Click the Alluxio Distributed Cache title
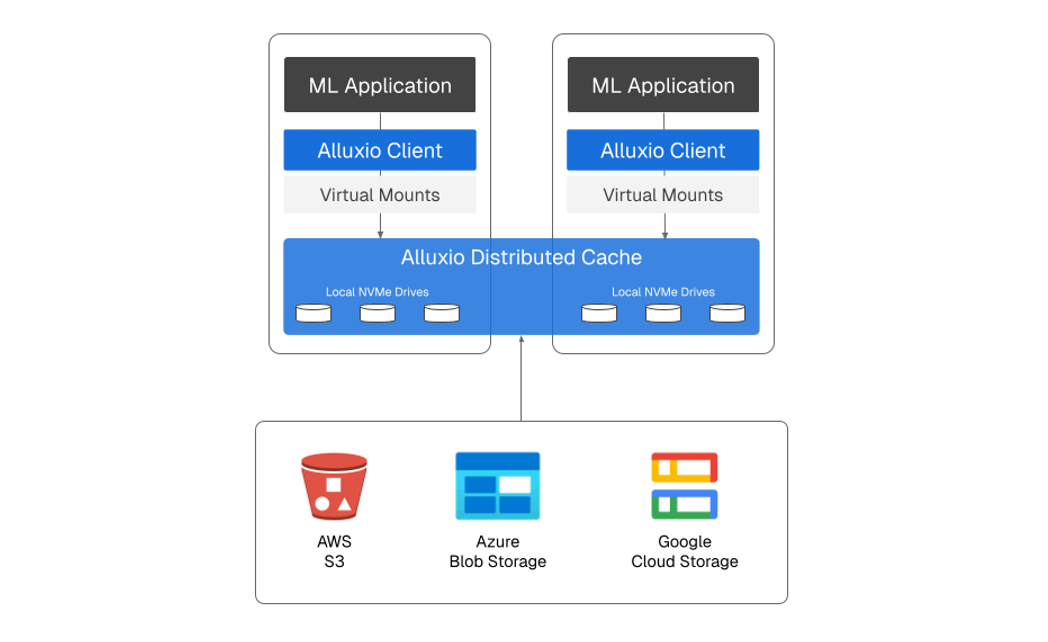1048x642 pixels. pyautogui.click(x=521, y=257)
